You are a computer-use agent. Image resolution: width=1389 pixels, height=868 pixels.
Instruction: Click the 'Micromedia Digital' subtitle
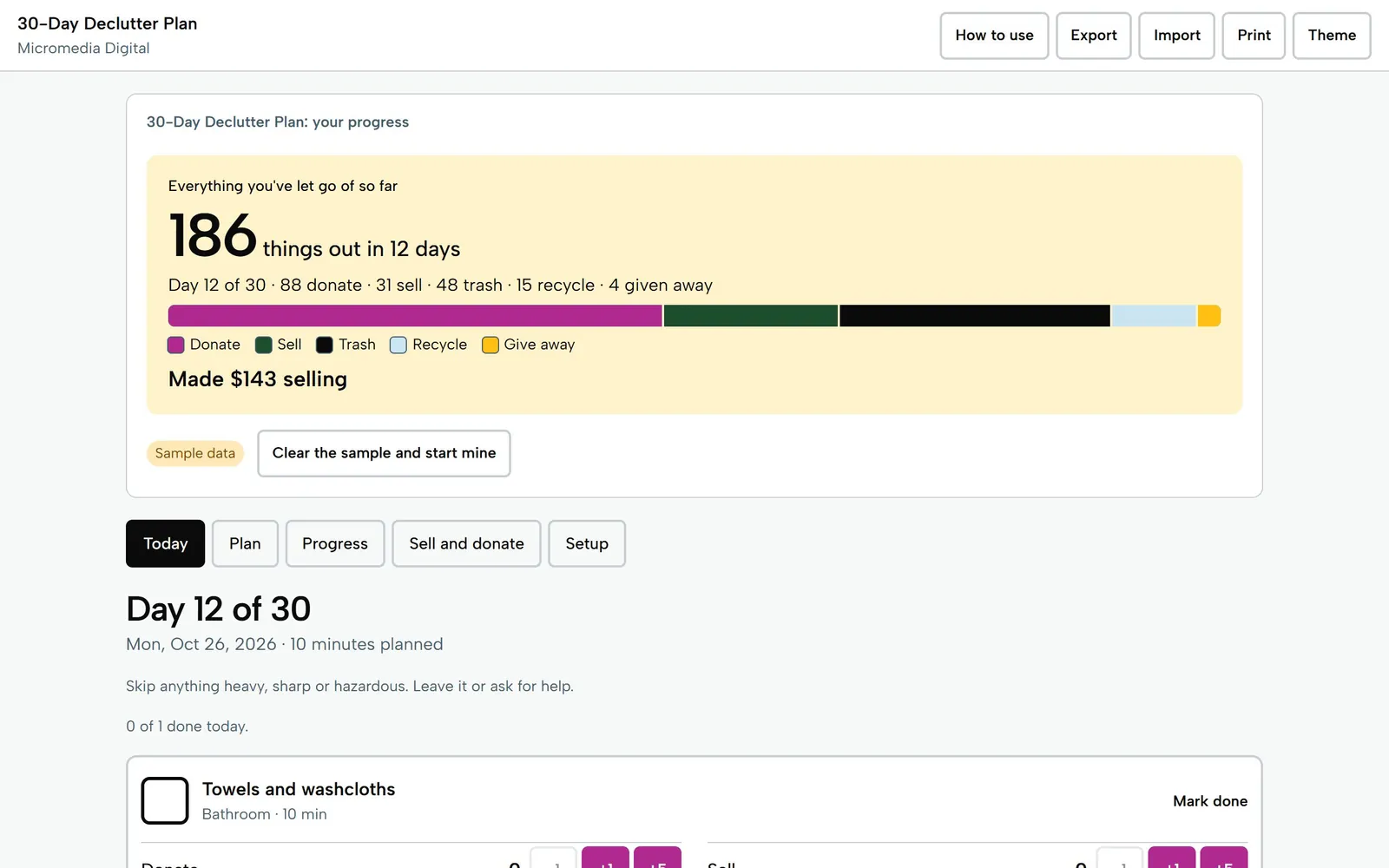click(x=83, y=49)
